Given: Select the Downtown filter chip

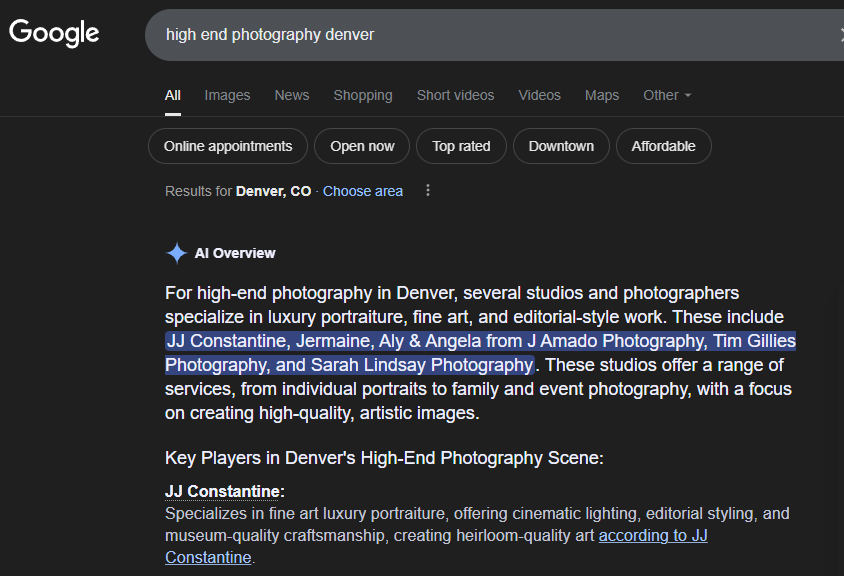Looking at the screenshot, I should coord(561,146).
